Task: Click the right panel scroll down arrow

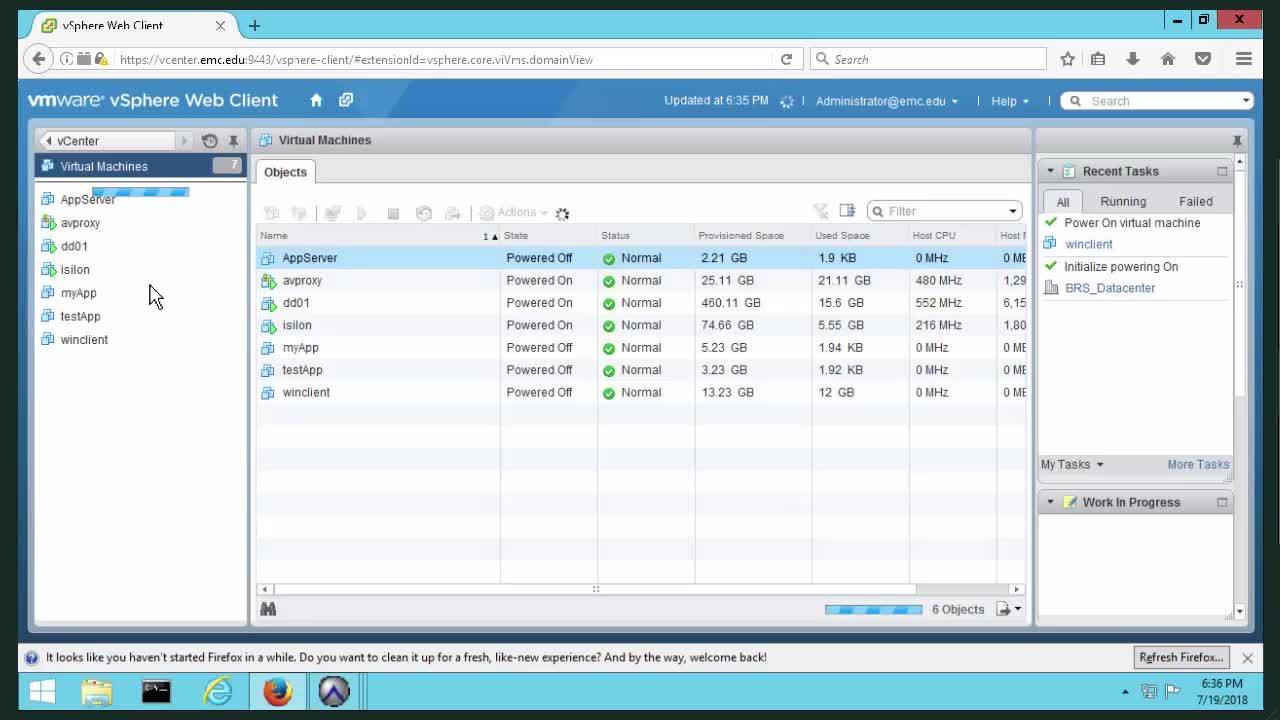Action: coord(1240,611)
